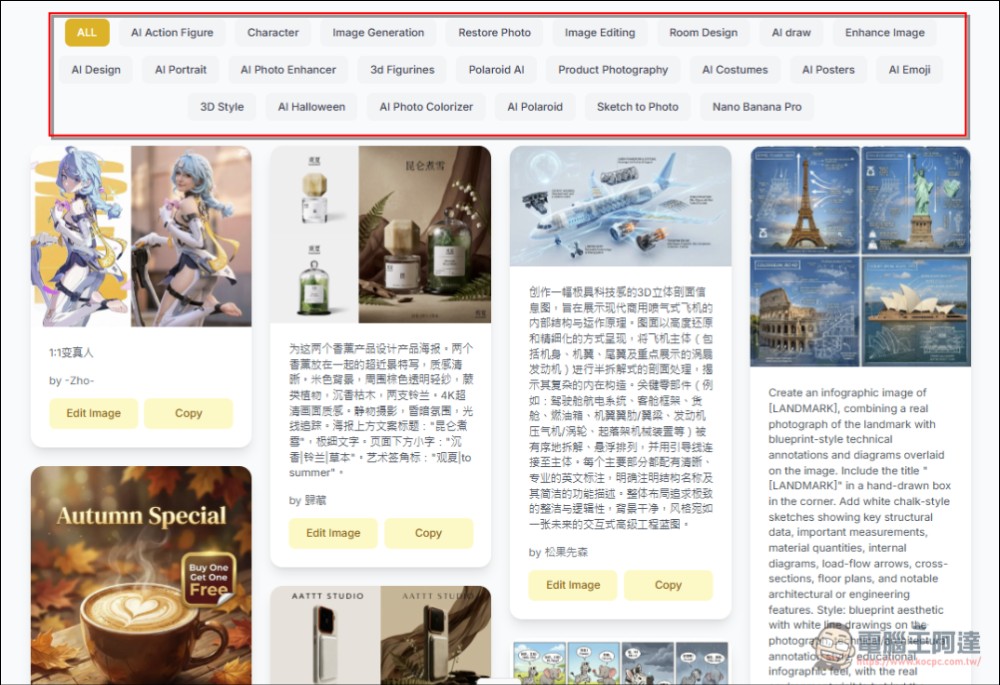
Task: Switch to Room Design category
Action: 703,32
